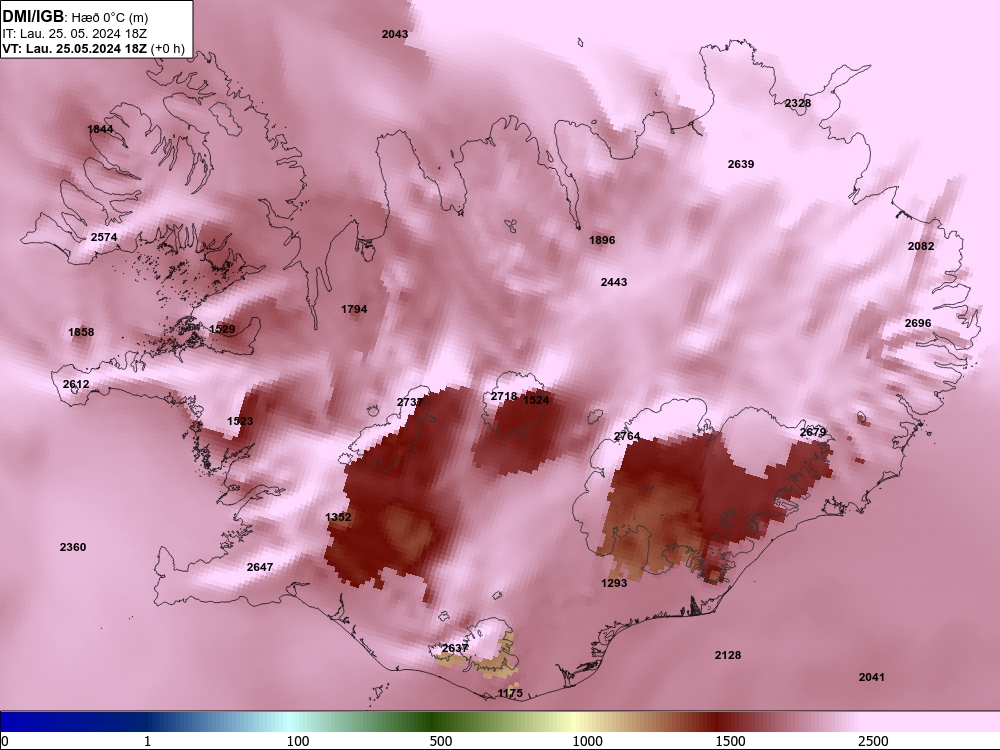Click the 2043 value at the top
This screenshot has width=1000, height=750.
tap(395, 34)
